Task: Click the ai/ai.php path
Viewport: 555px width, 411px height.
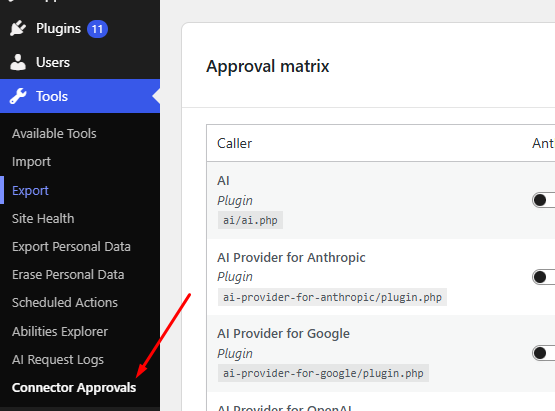Action: (250, 220)
